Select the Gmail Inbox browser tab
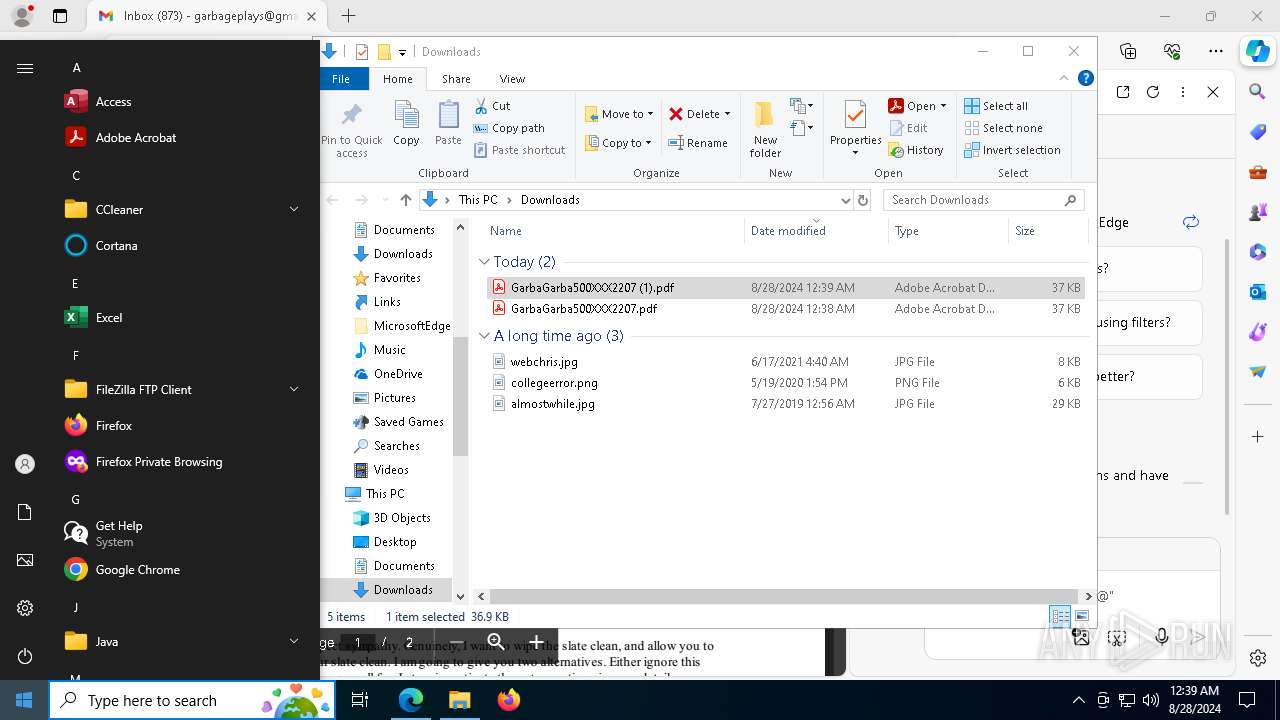 (207, 16)
